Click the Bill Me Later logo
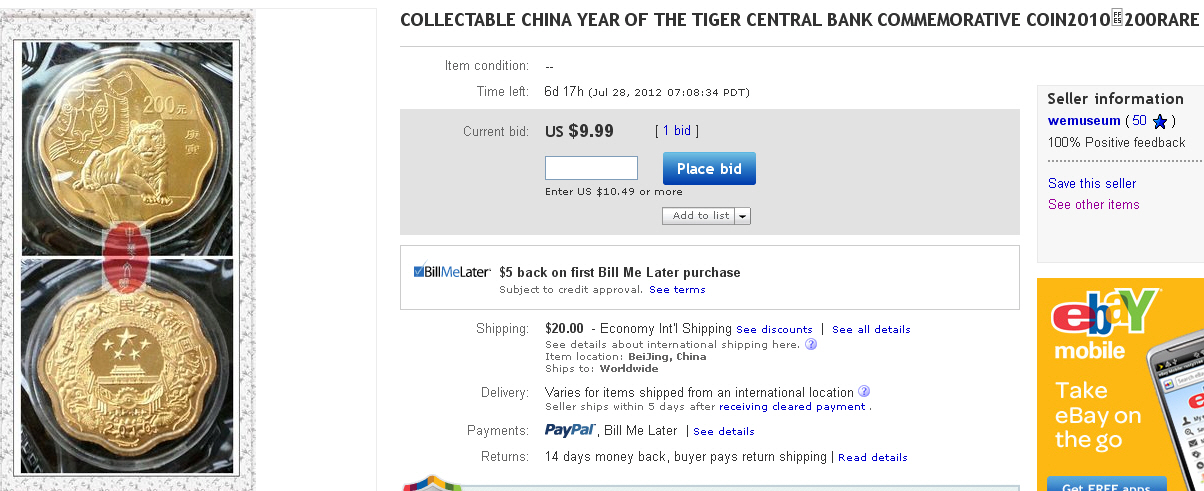The width and height of the screenshot is (1204, 491). point(451,271)
